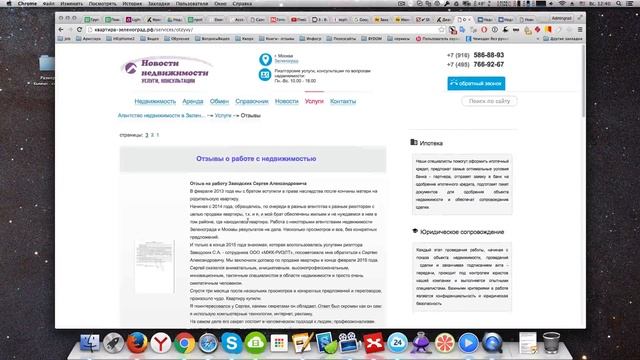Open the orange citrus-slice app in Dock
The height and width of the screenshot is (360, 640).
click(444, 343)
